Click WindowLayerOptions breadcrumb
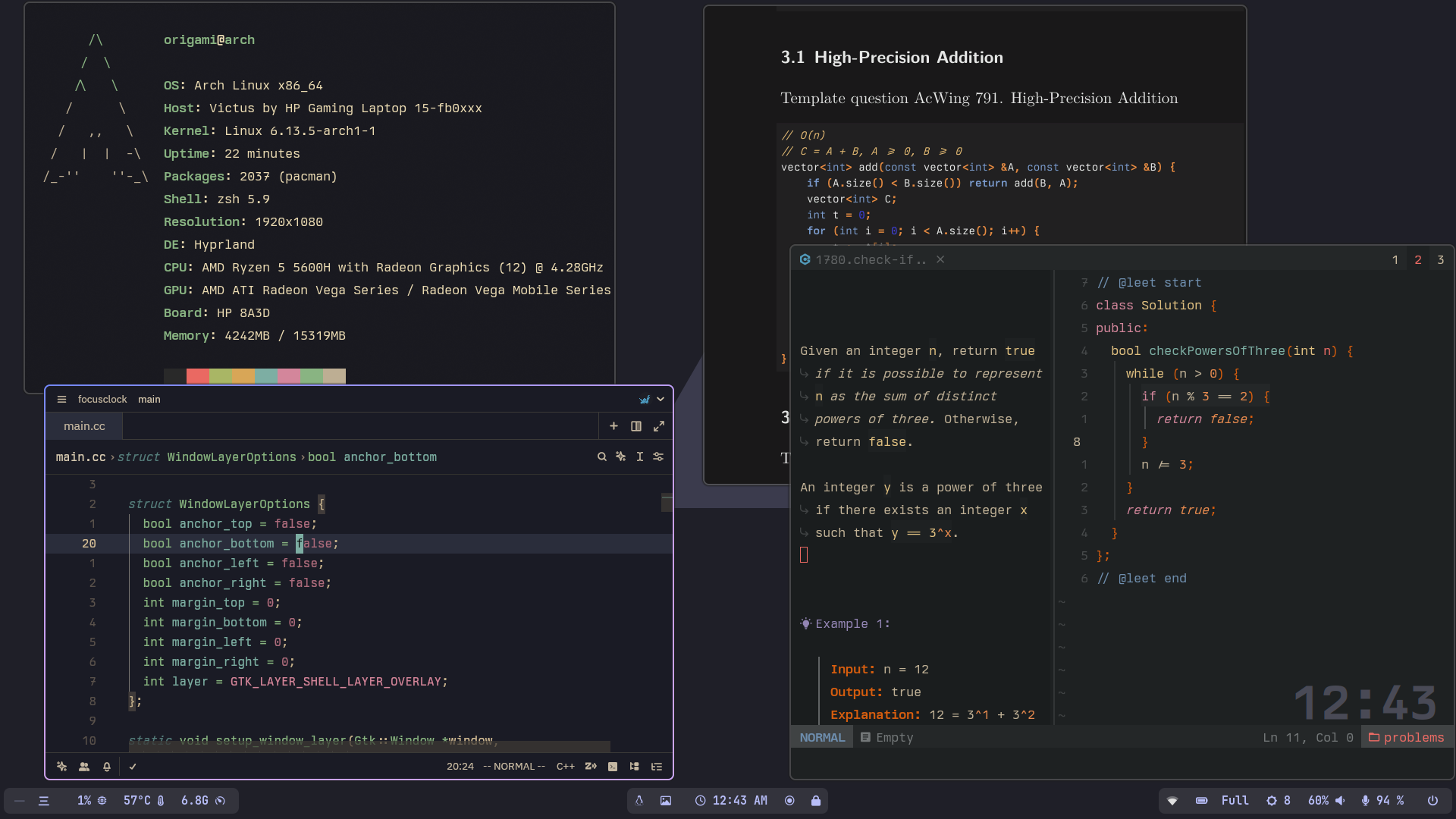Image resolution: width=1456 pixels, height=819 pixels. point(231,457)
